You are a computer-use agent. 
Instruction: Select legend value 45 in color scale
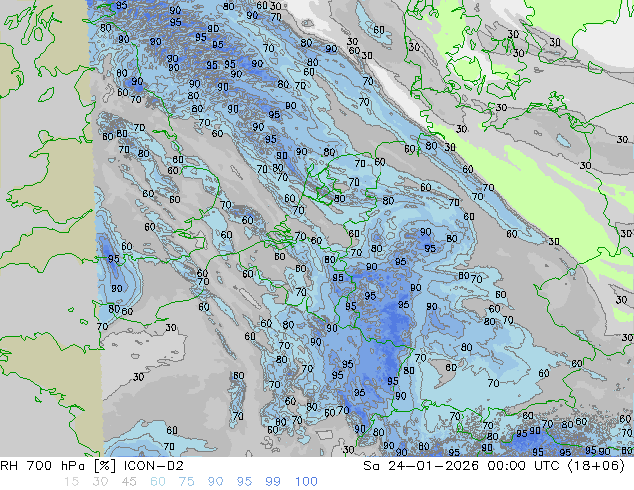pyautogui.click(x=129, y=482)
